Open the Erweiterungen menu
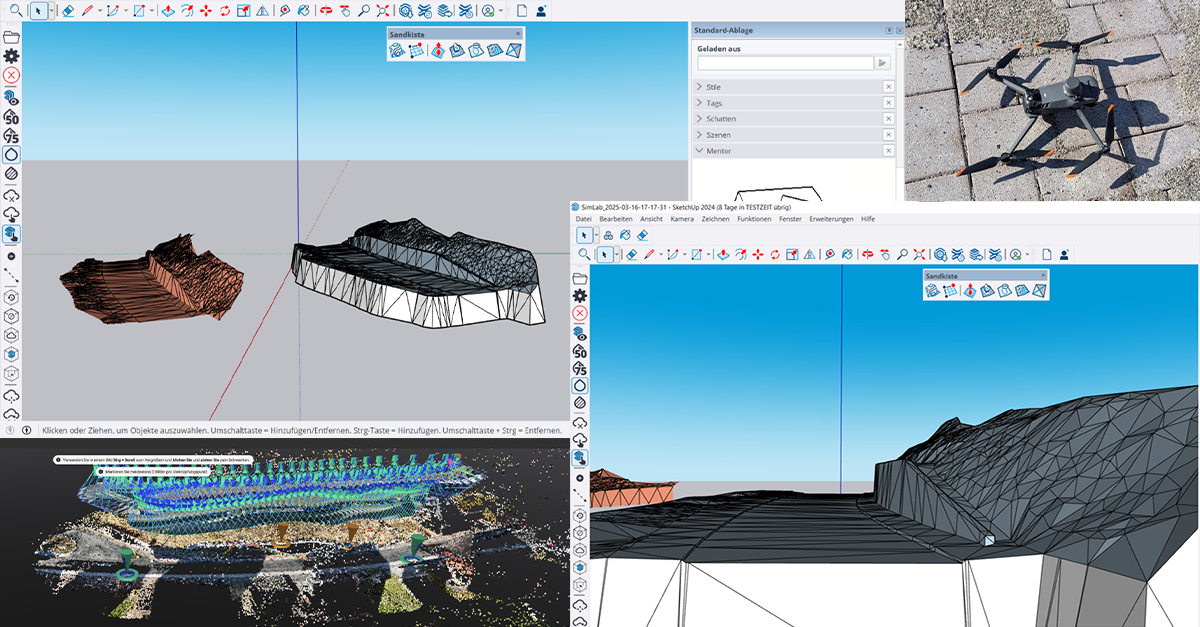 click(831, 218)
